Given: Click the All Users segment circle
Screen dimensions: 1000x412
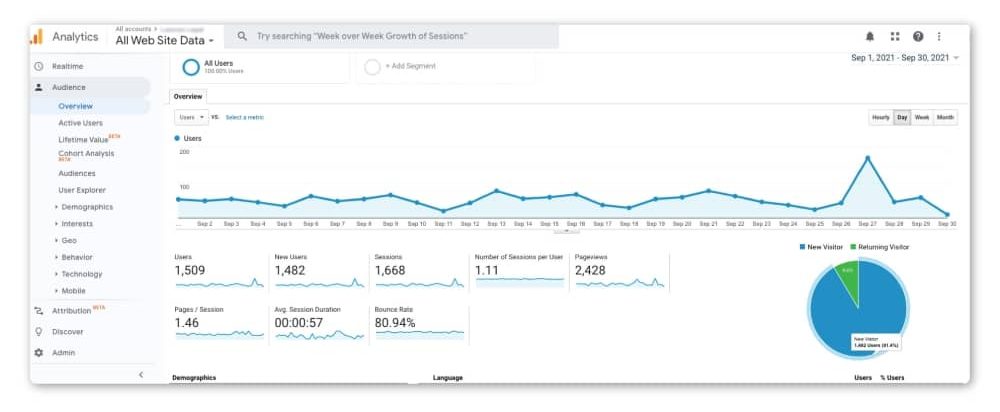Looking at the screenshot, I should (x=191, y=67).
